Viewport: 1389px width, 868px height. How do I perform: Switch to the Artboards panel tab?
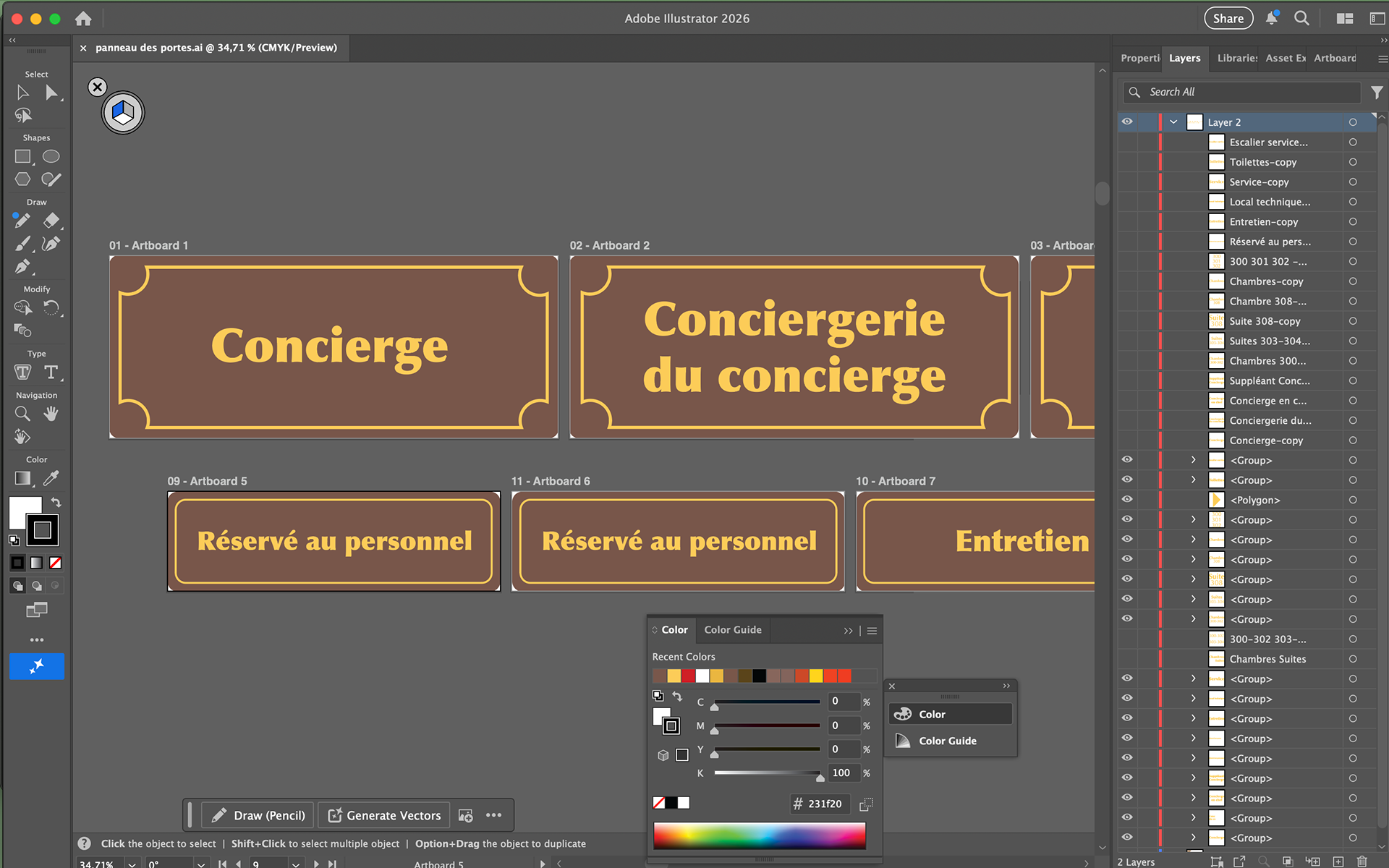[1335, 58]
